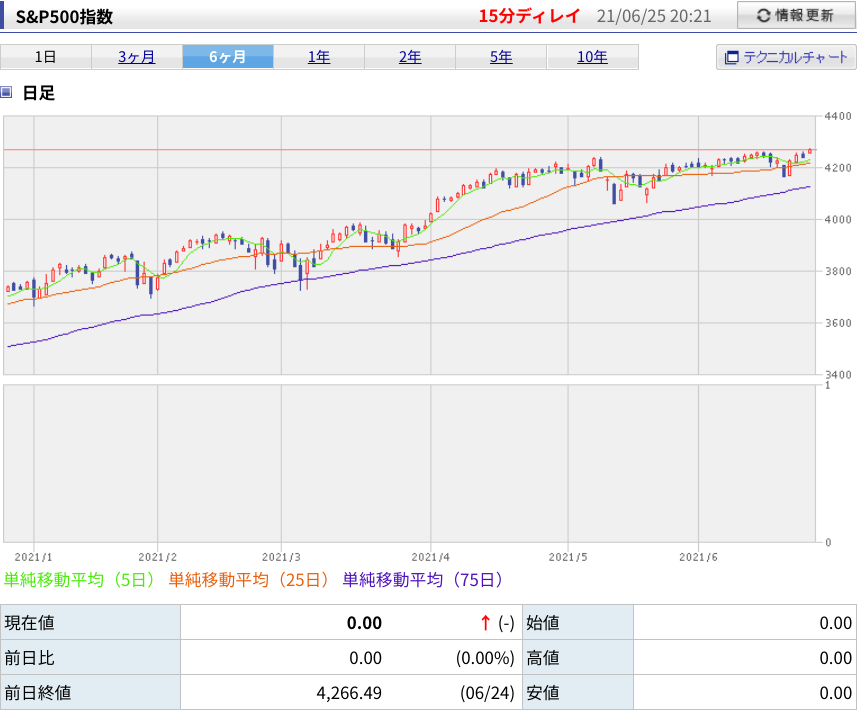Click the 前日終値 value 4,266.49
The width and height of the screenshot is (858, 711).
[x=349, y=693]
